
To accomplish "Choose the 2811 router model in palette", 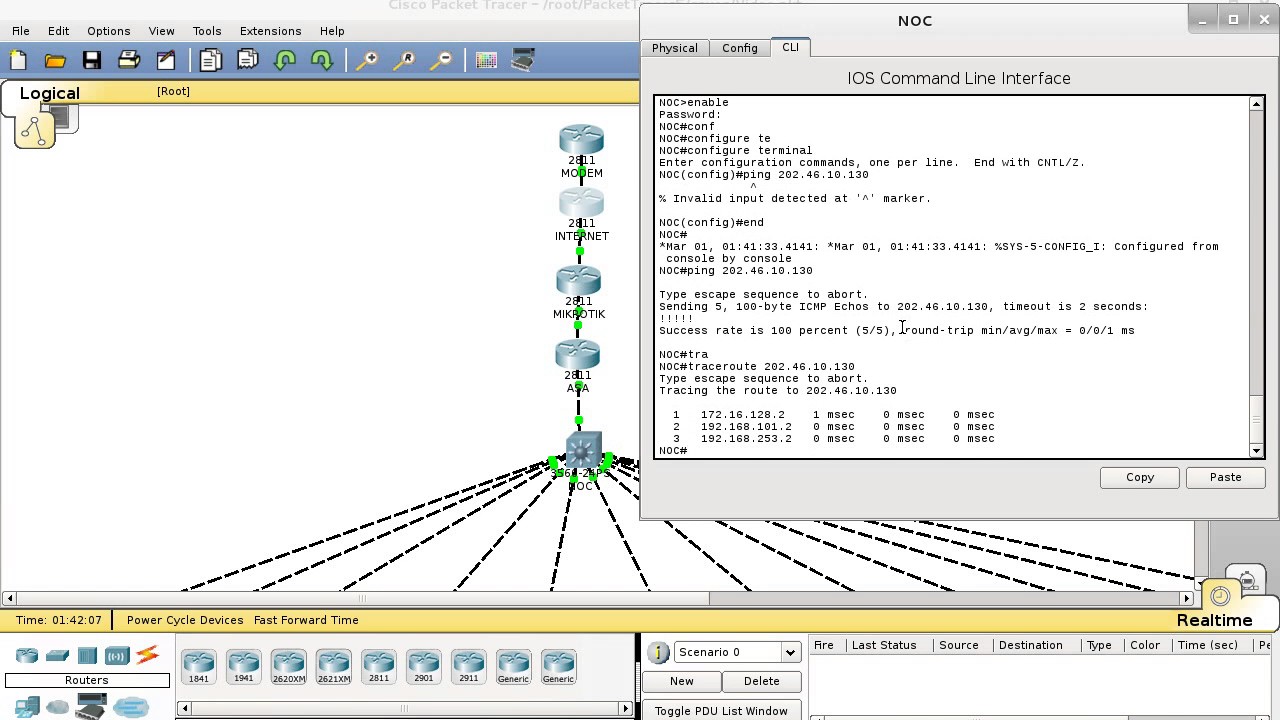I will (378, 667).
